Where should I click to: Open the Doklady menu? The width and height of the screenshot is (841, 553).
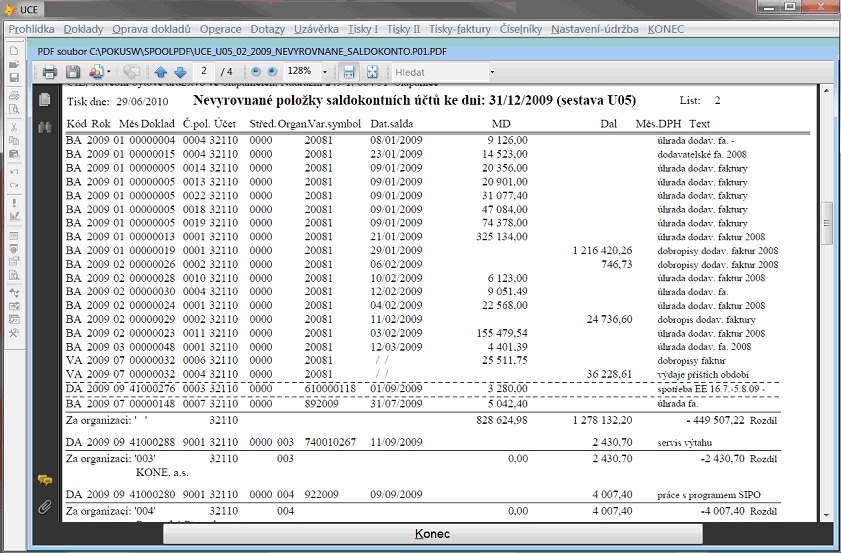pyautogui.click(x=82, y=29)
